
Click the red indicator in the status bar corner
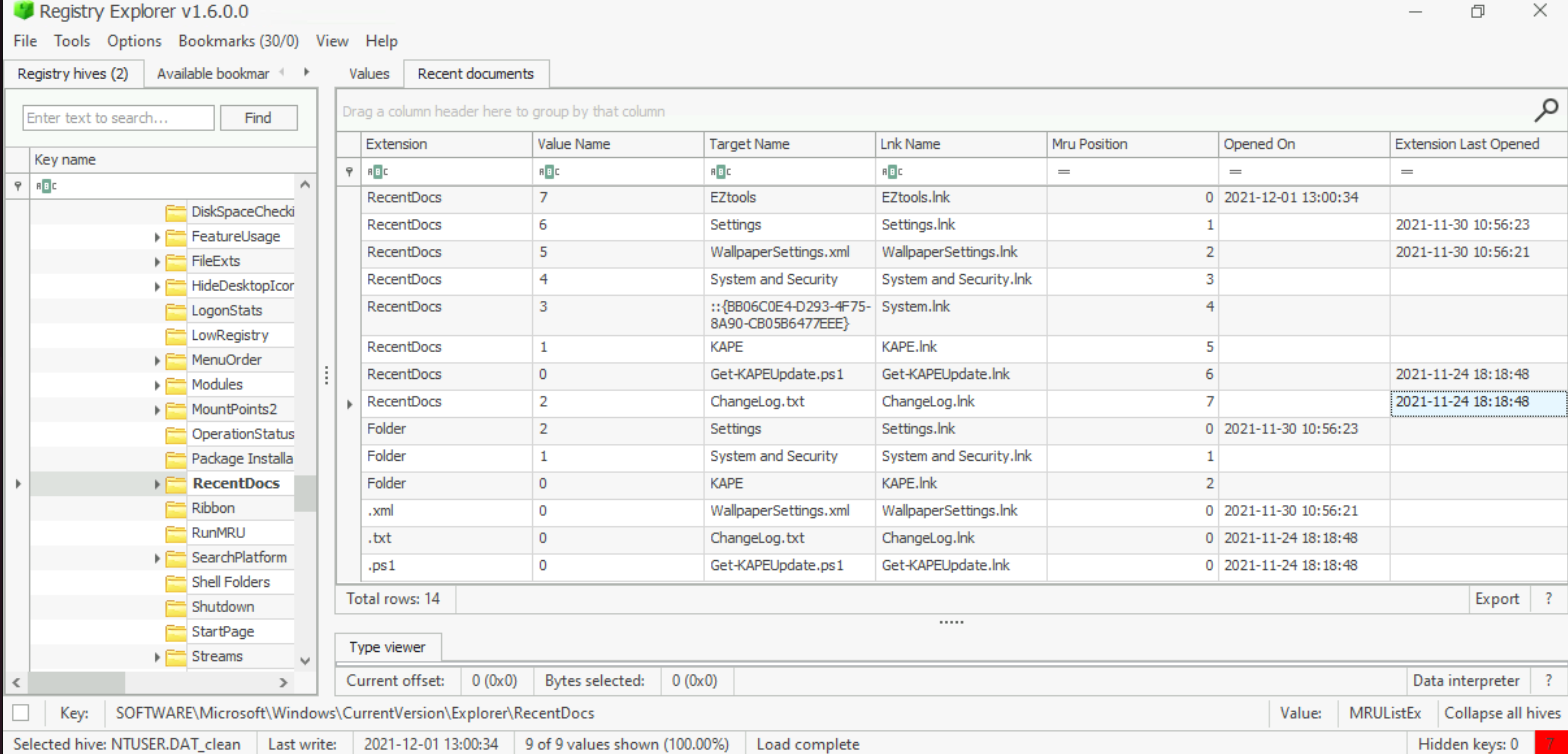(1551, 743)
